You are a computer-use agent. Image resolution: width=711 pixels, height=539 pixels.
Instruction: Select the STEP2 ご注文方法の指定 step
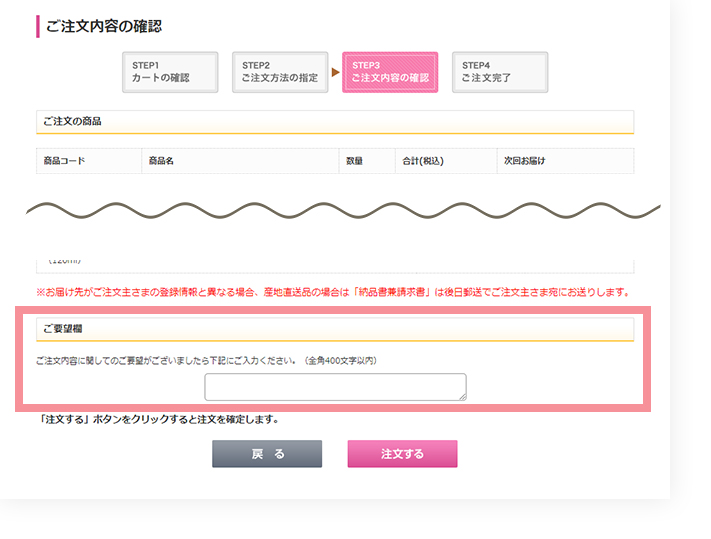pyautogui.click(x=280, y=72)
